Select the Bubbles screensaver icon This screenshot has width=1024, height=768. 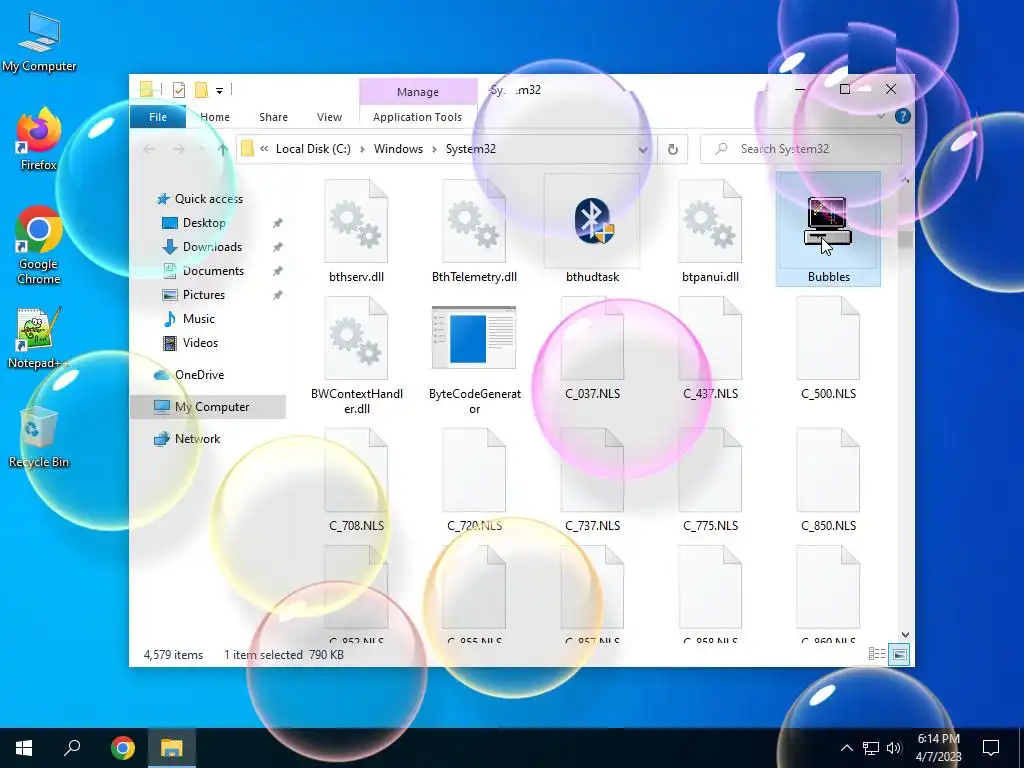point(827,221)
